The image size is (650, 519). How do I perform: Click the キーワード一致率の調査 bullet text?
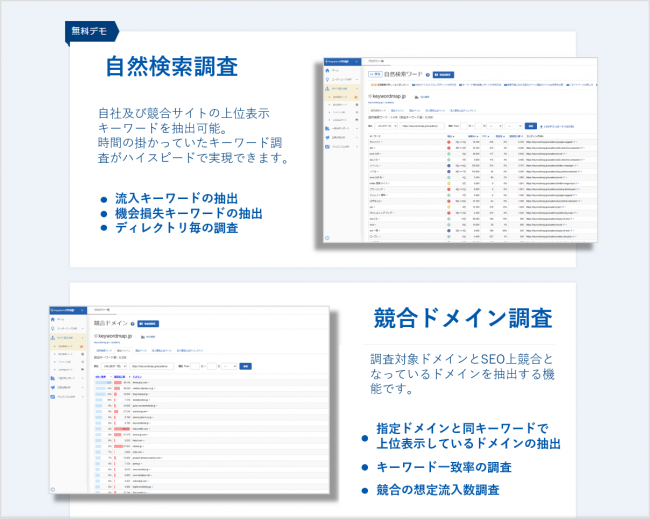(x=444, y=467)
